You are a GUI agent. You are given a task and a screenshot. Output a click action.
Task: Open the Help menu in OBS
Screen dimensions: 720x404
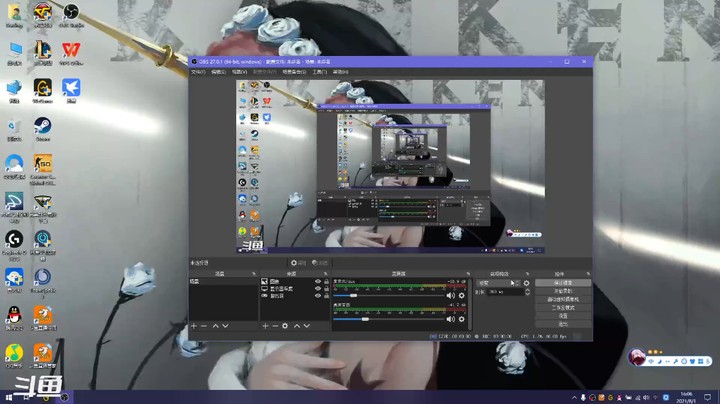(340, 72)
